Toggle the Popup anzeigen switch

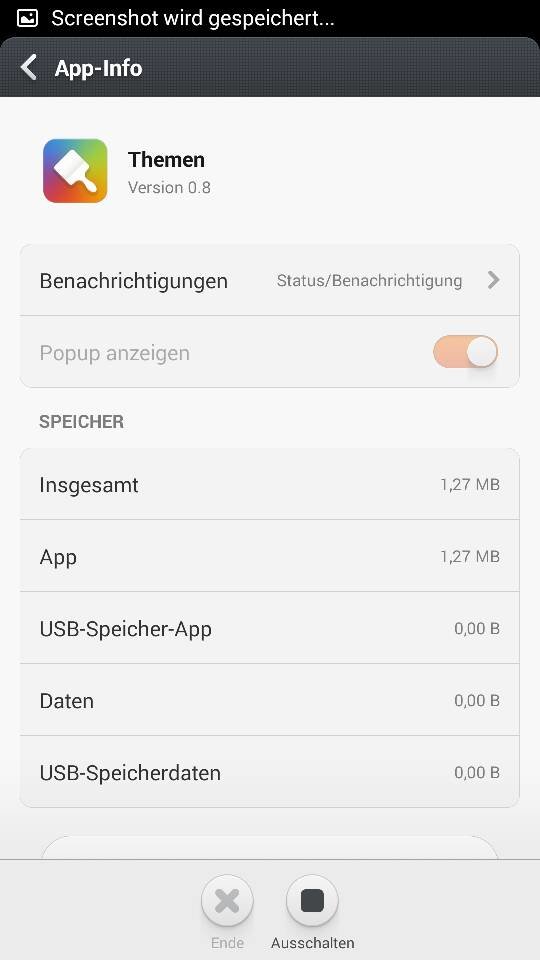[x=465, y=352]
